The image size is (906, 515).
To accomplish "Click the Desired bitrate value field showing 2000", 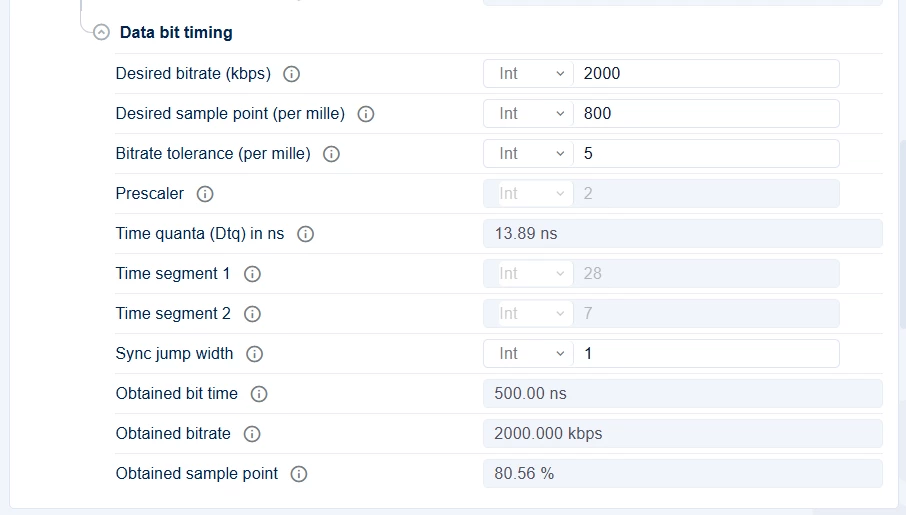I will coord(706,73).
